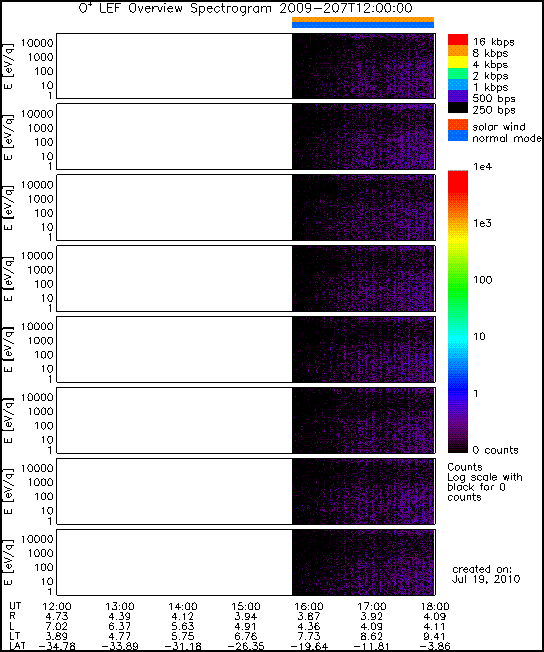Screen dimensions: 544x652
Task: Click the 'normal mode' label
Action: coord(507,138)
